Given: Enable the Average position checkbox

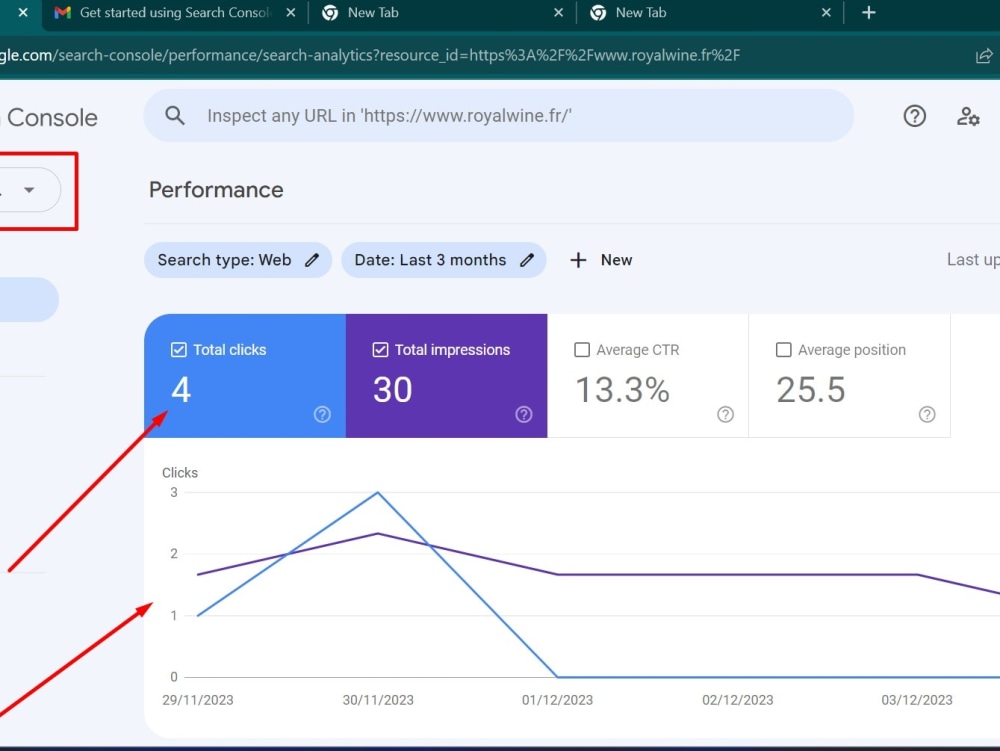Looking at the screenshot, I should [x=783, y=349].
